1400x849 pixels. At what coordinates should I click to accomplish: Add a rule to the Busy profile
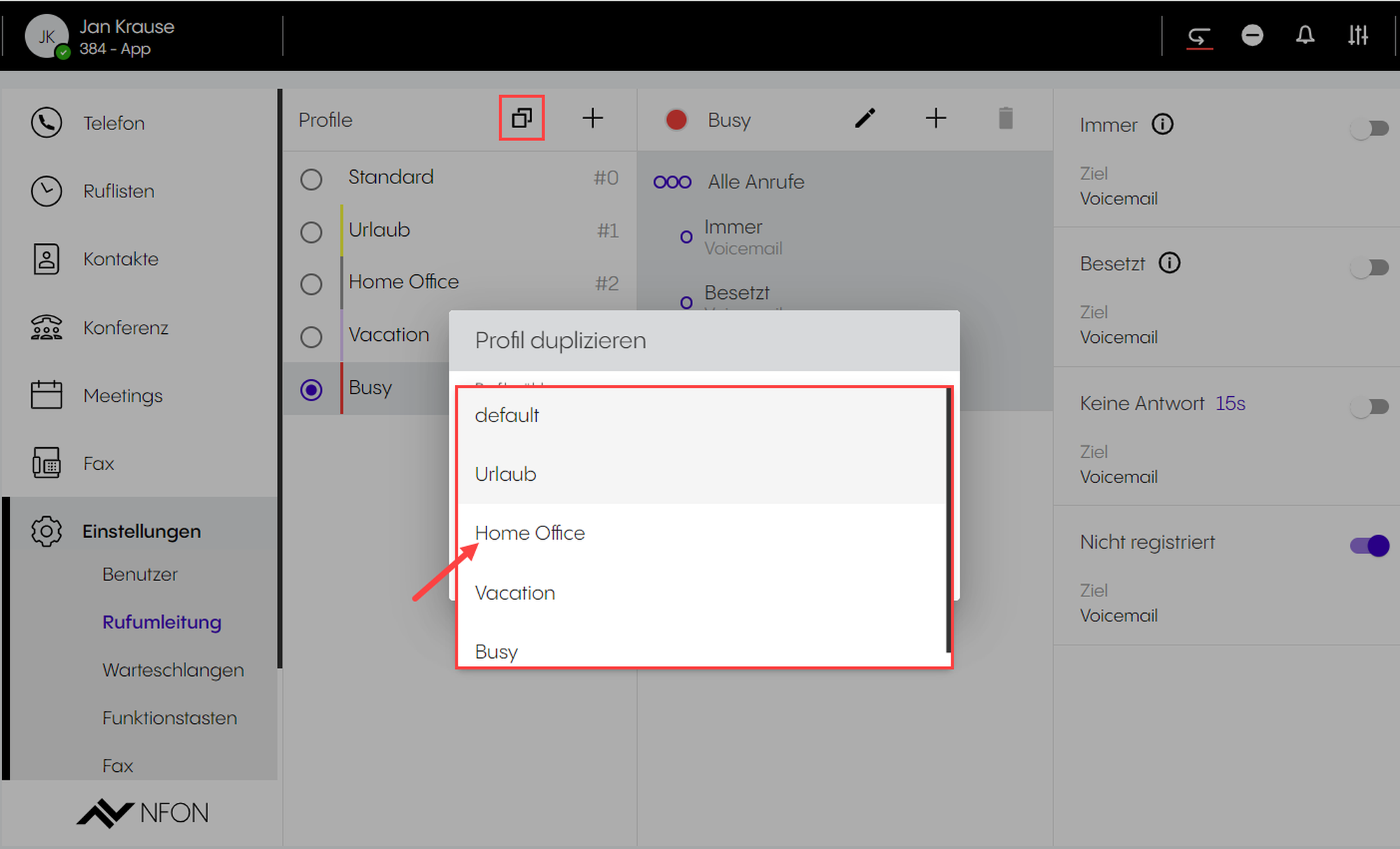point(935,118)
